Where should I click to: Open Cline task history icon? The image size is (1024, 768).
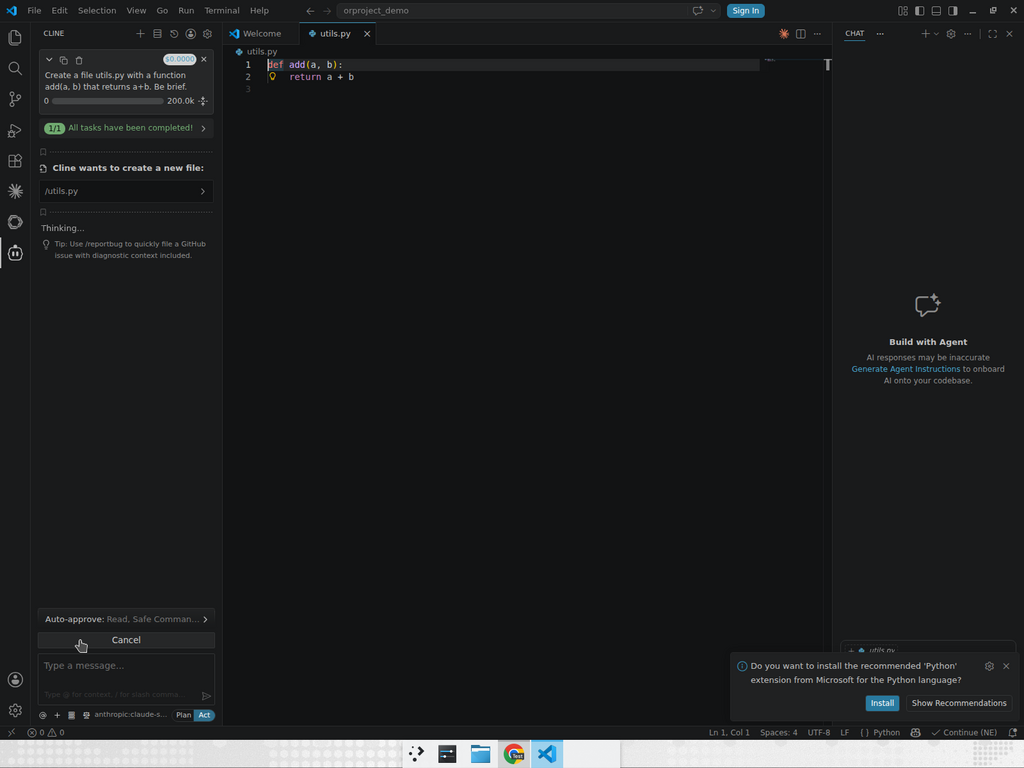174,33
